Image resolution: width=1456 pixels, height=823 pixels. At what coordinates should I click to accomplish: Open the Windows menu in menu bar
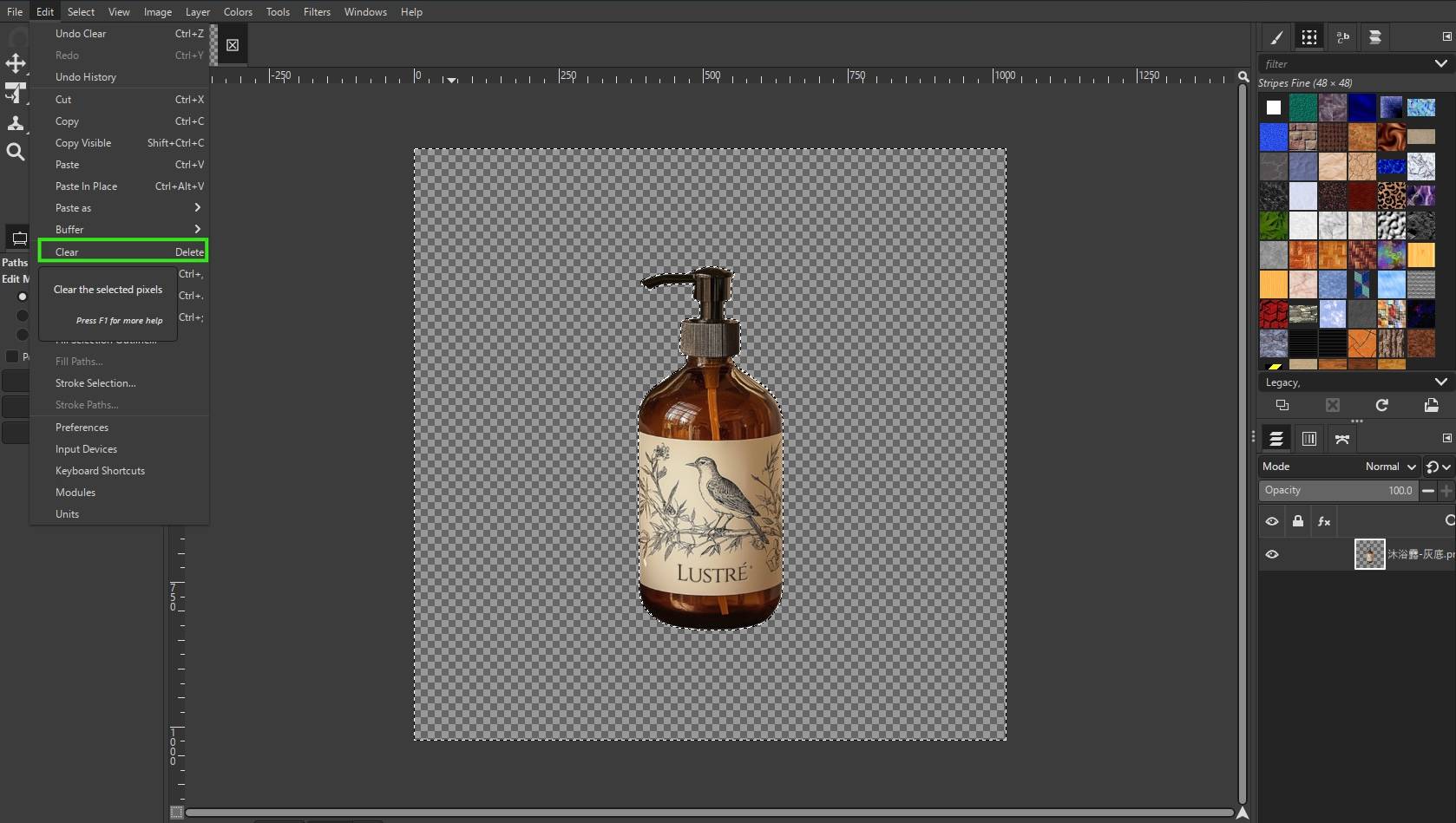coord(365,11)
